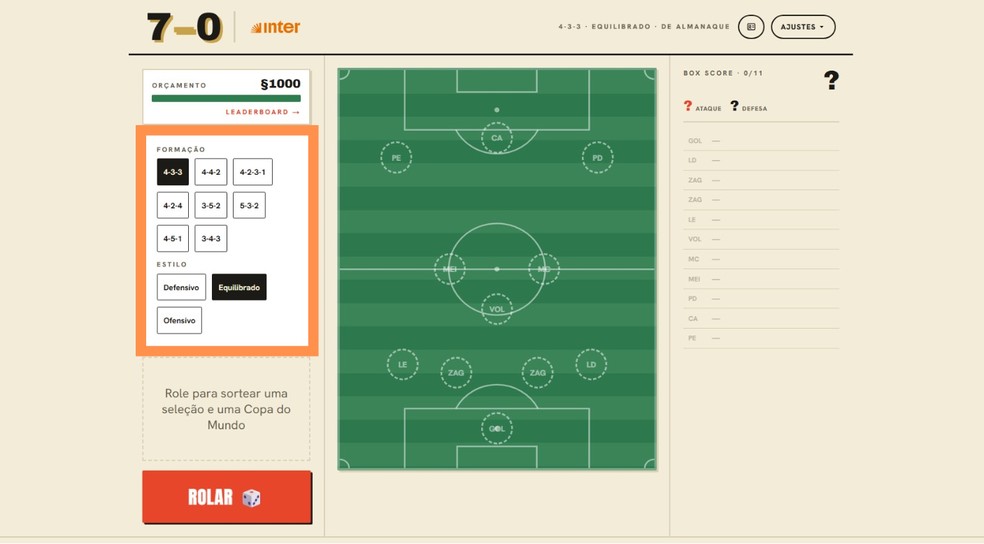
Task: Open the Leaderboard link
Action: click(x=263, y=112)
